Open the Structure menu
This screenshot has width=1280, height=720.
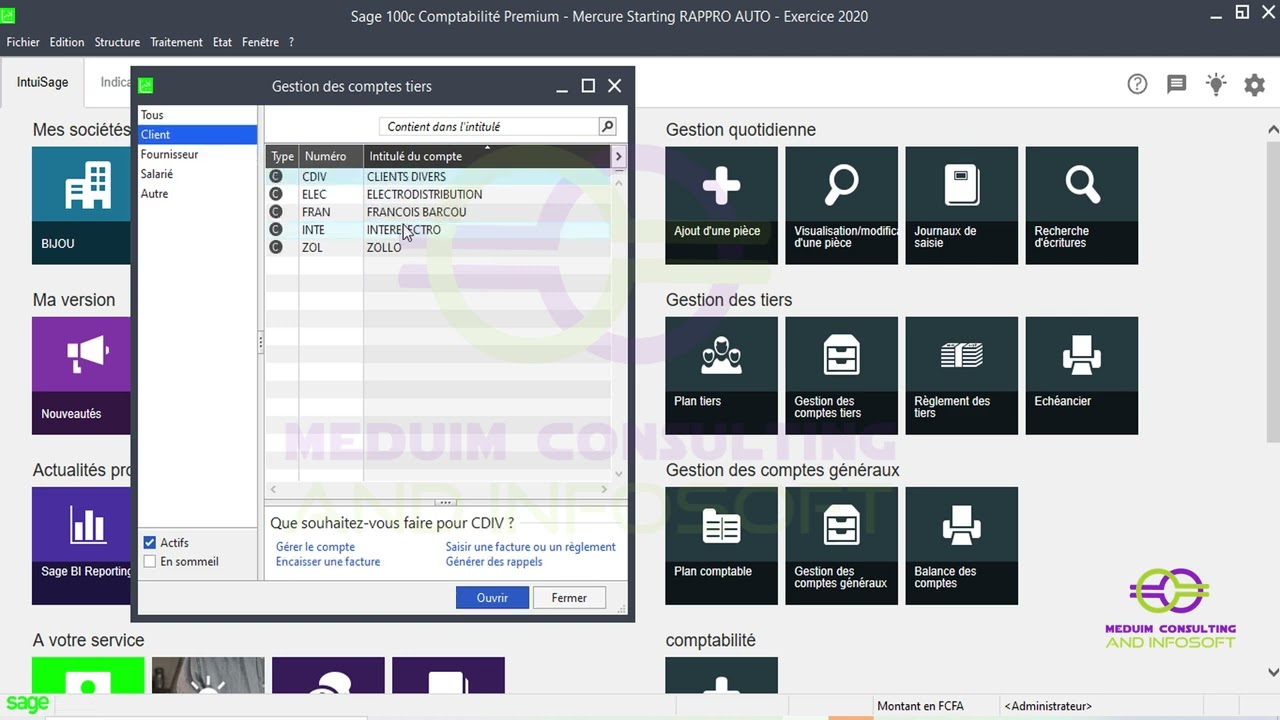pyautogui.click(x=117, y=42)
